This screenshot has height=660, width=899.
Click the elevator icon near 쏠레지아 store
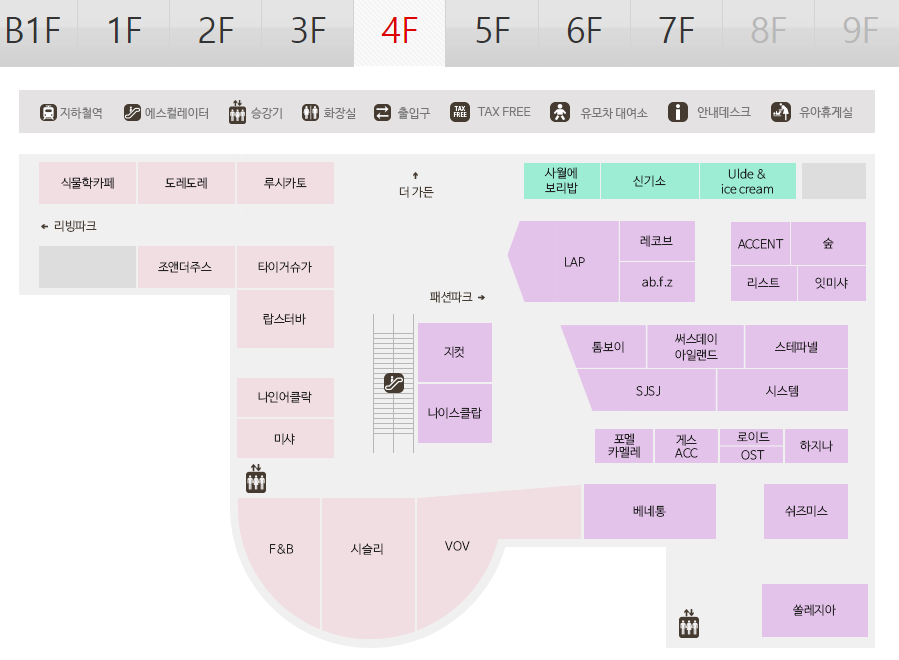(689, 623)
